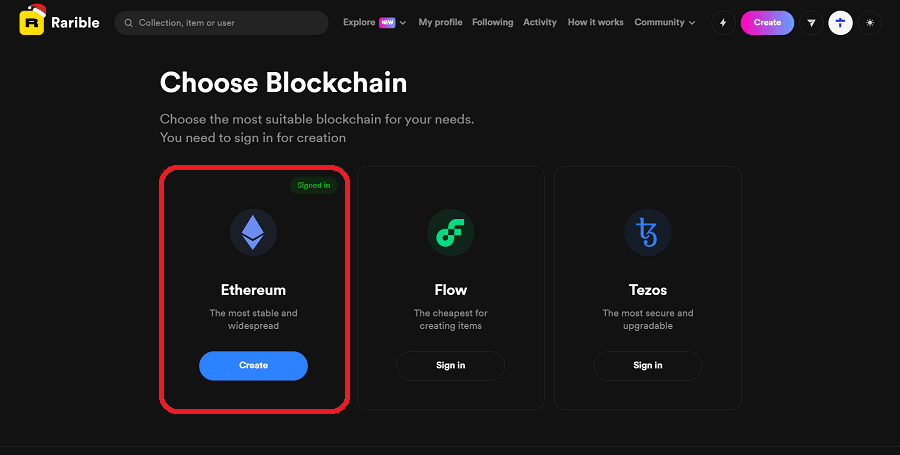This screenshot has height=455, width=900.
Task: Go to the Following tab
Action: (x=492, y=22)
